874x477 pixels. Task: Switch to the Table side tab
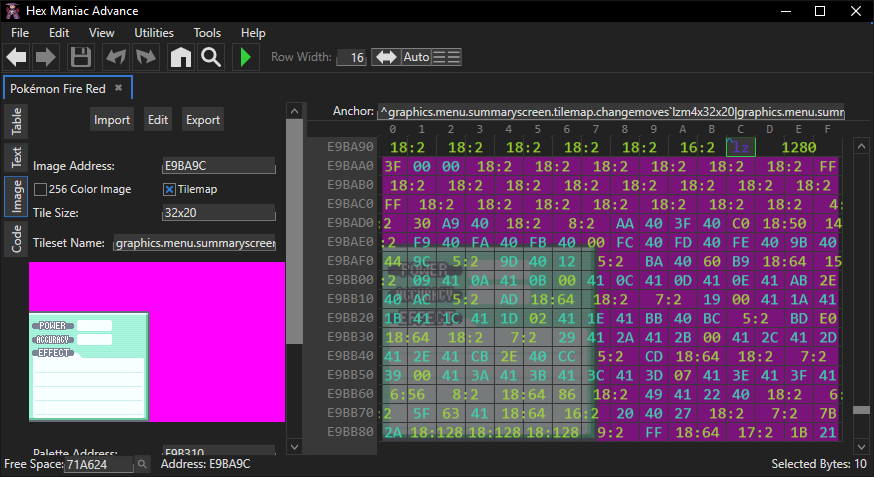pyautogui.click(x=17, y=121)
